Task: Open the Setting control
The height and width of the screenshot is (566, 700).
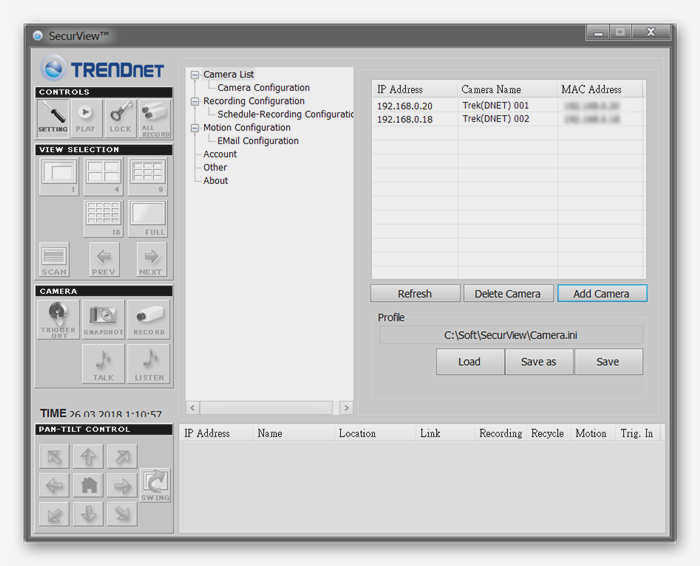Action: [x=53, y=118]
